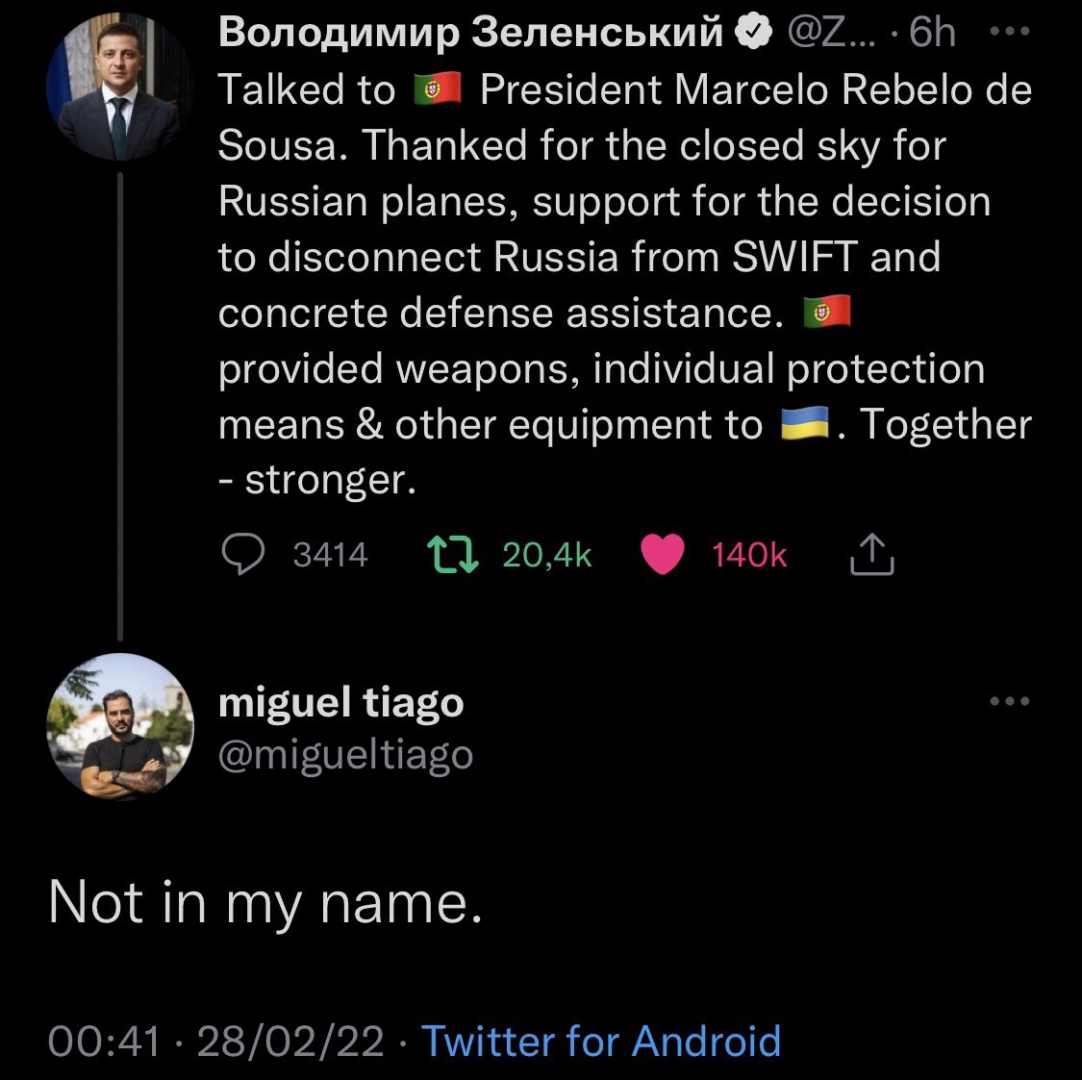Click the Twitter for Android link

(600, 1041)
